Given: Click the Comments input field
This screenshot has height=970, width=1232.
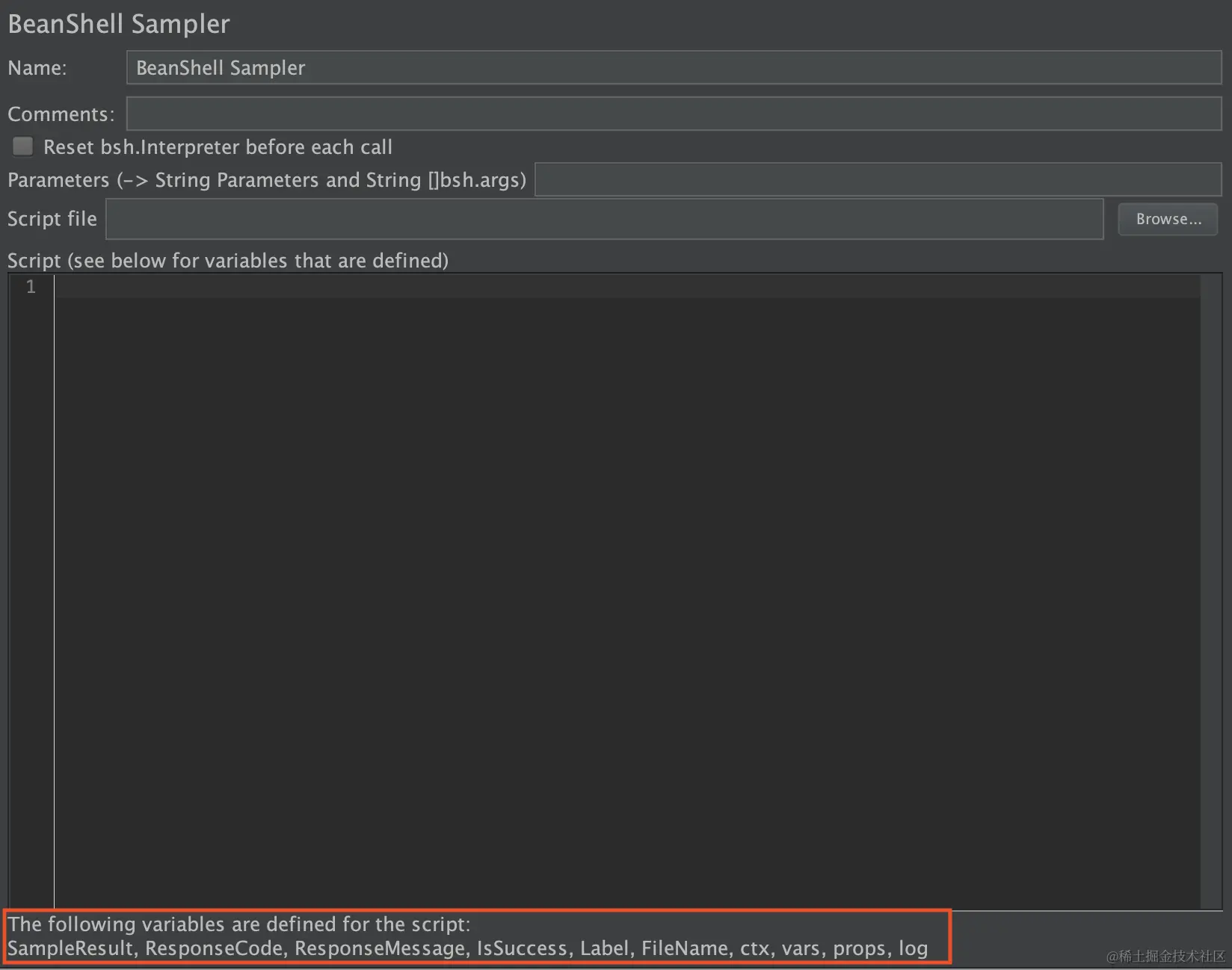Looking at the screenshot, I should click(x=673, y=114).
